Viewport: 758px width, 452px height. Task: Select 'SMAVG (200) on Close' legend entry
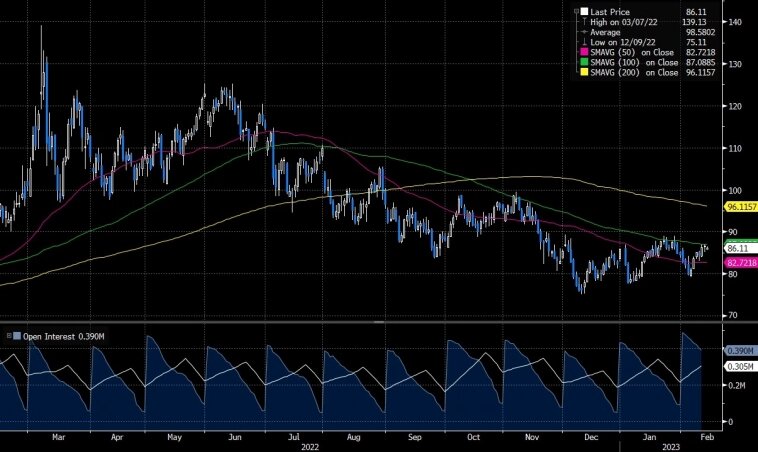(634, 73)
